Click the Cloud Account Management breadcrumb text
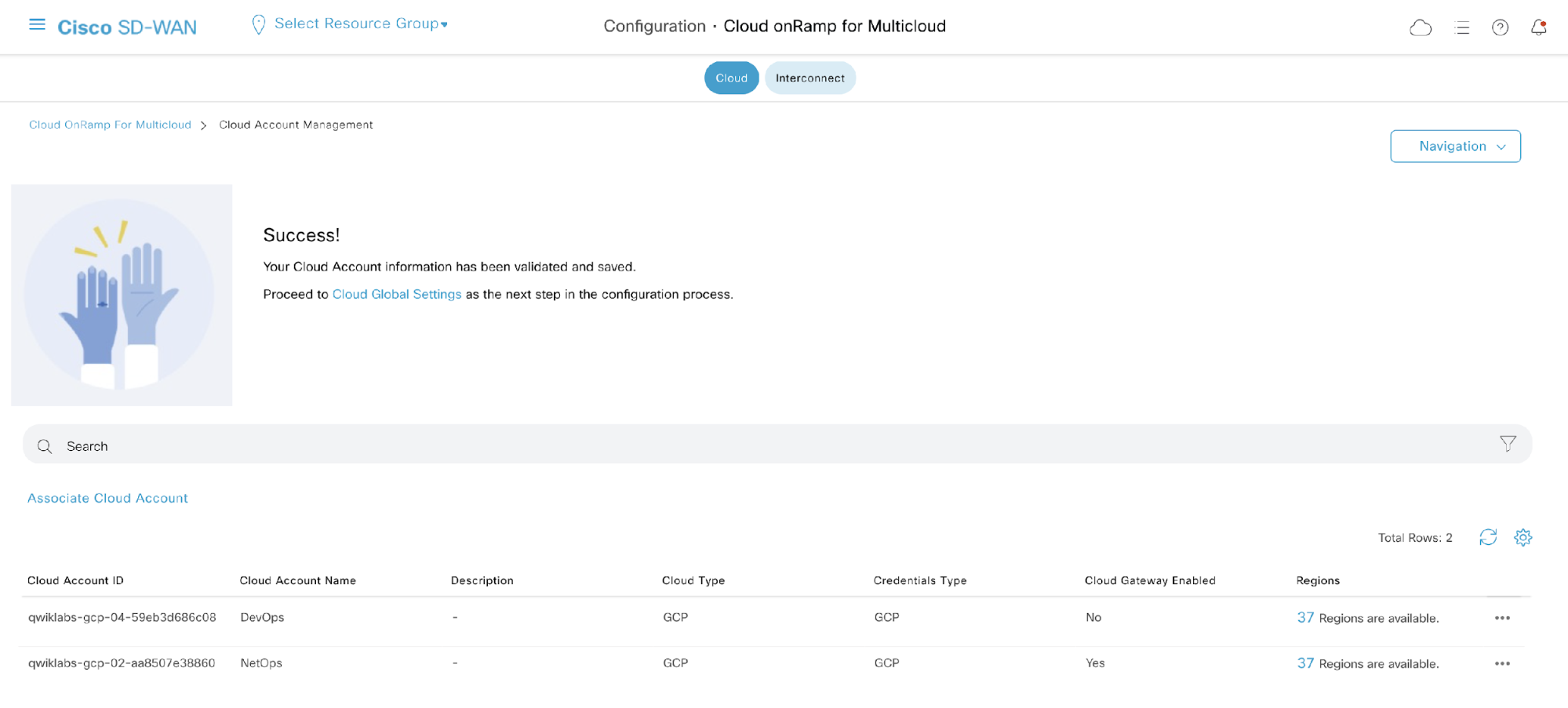This screenshot has width=1568, height=708. click(x=296, y=125)
